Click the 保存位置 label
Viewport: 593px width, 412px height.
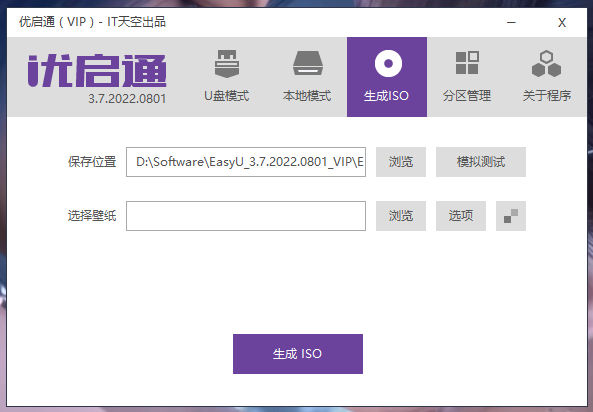pos(92,162)
